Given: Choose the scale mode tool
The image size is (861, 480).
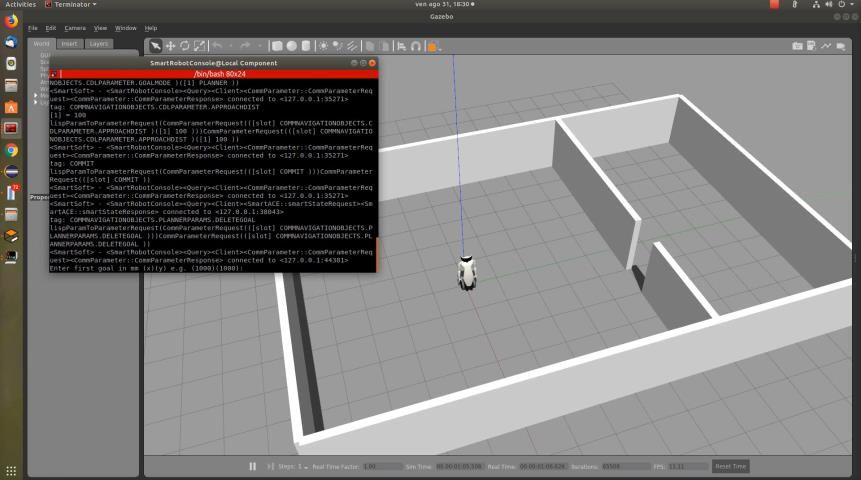Looking at the screenshot, I should click(200, 46).
